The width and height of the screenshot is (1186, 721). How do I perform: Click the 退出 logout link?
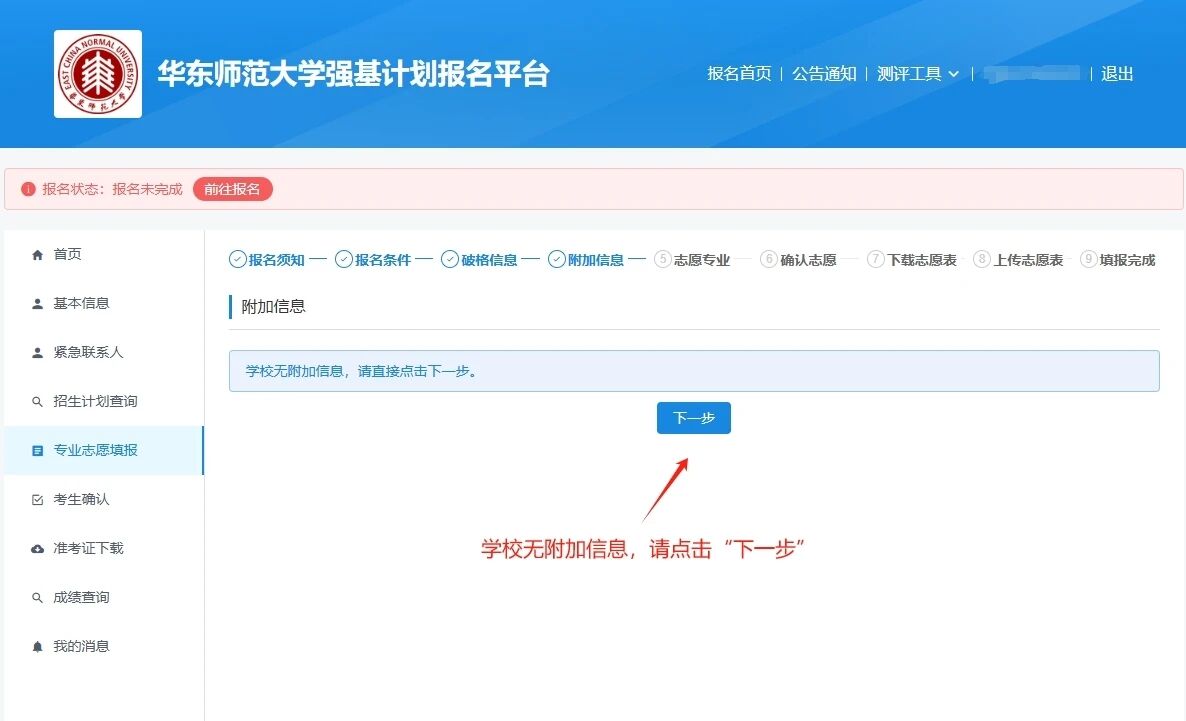(1117, 74)
